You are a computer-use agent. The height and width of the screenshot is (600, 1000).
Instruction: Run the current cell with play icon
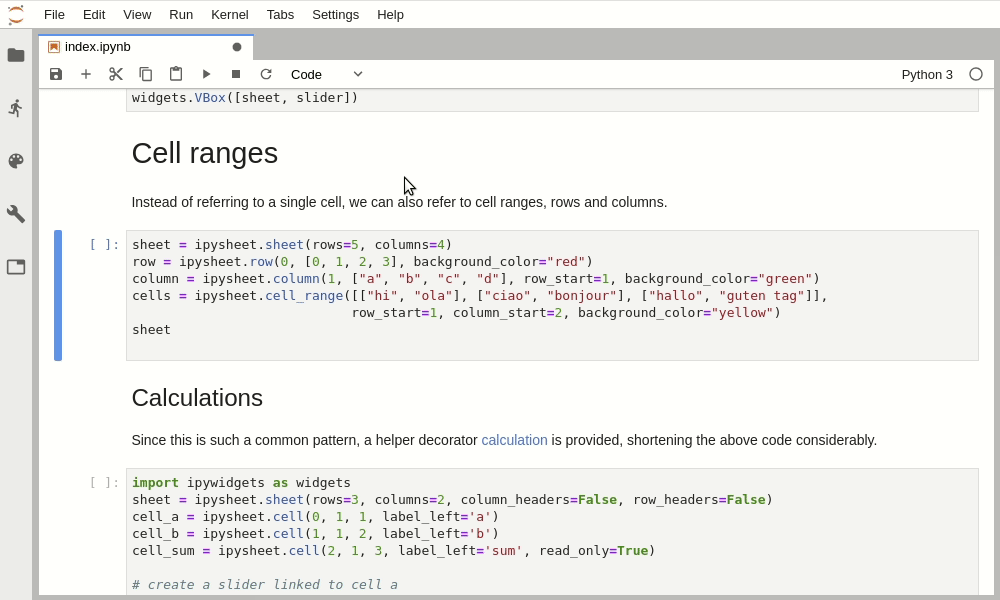point(206,74)
